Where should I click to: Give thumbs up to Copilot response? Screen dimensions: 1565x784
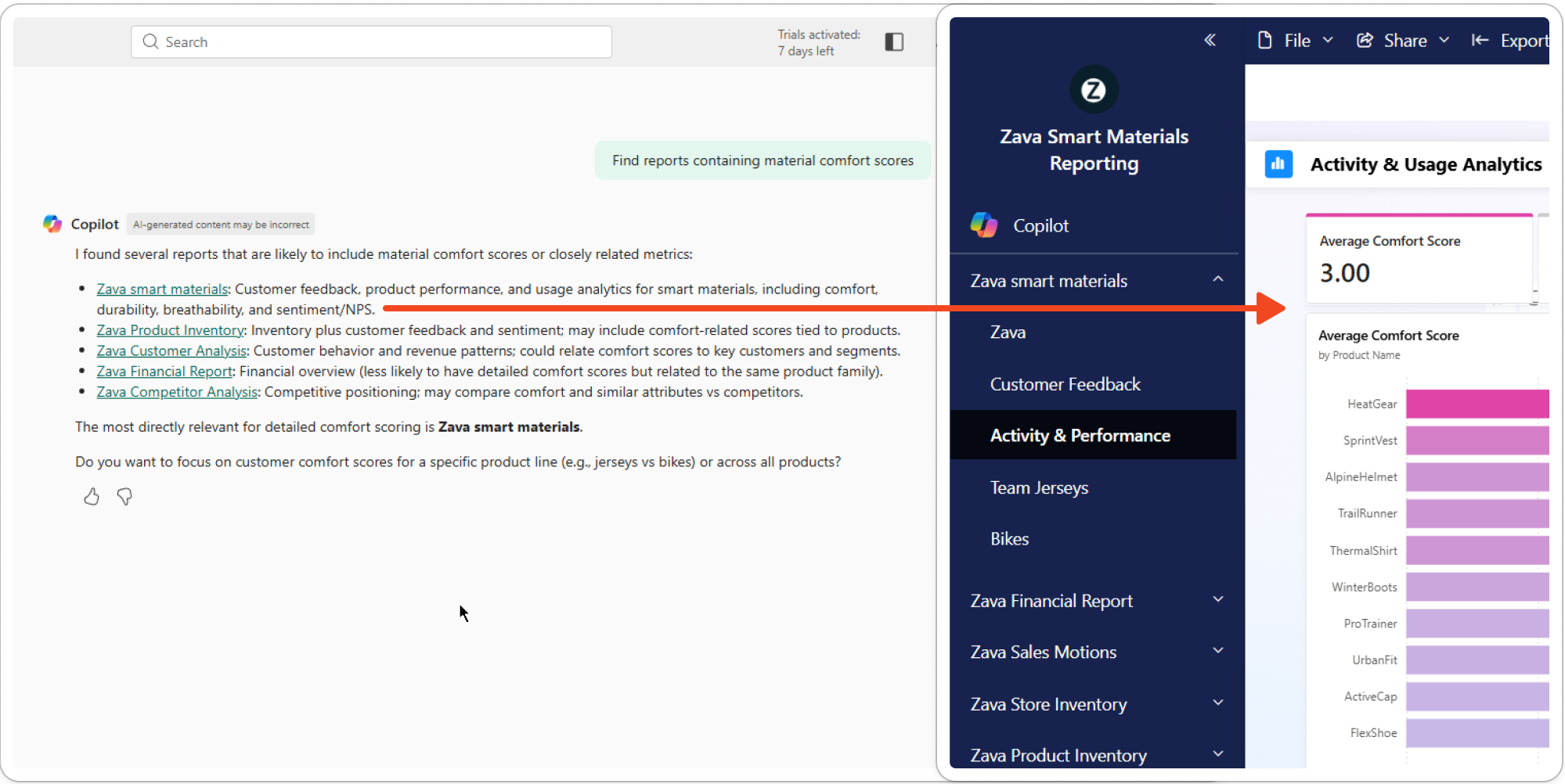coord(92,497)
